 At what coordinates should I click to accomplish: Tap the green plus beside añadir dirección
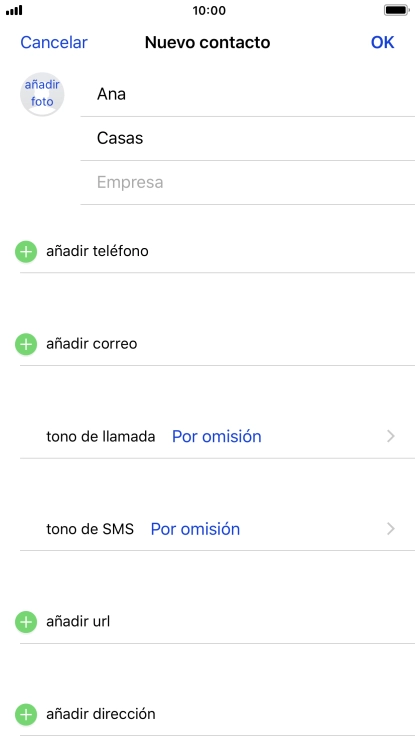pyautogui.click(x=26, y=715)
